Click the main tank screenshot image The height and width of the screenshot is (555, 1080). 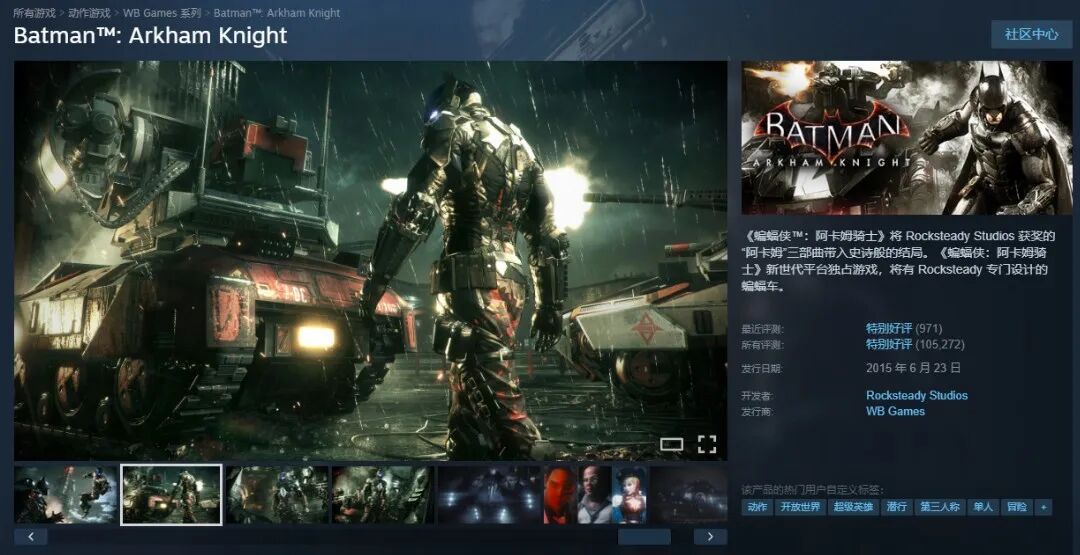click(x=371, y=260)
